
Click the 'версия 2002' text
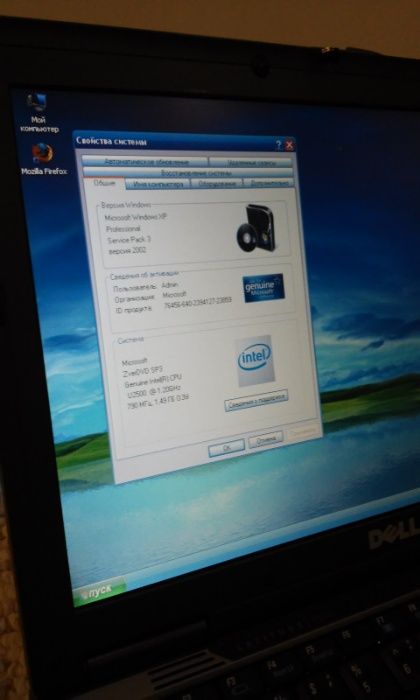point(127,251)
